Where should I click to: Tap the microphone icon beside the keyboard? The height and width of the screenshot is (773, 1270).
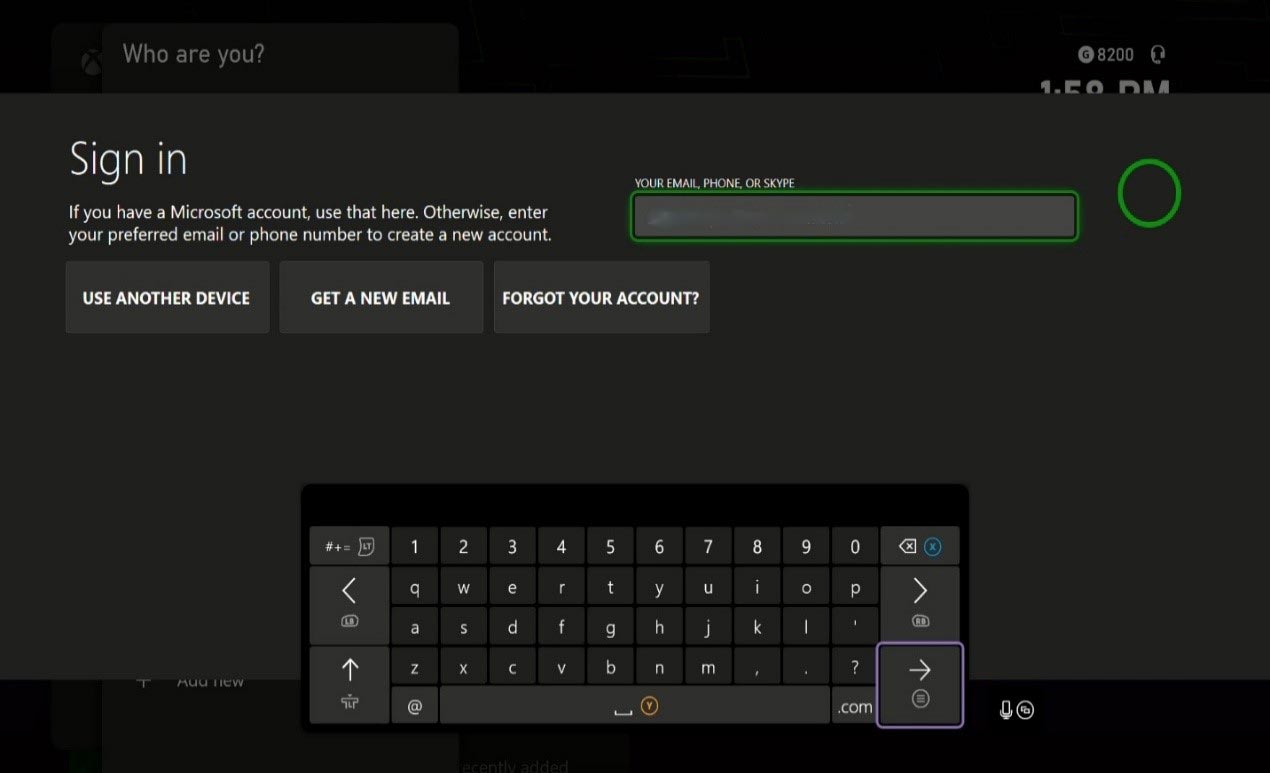(1006, 710)
